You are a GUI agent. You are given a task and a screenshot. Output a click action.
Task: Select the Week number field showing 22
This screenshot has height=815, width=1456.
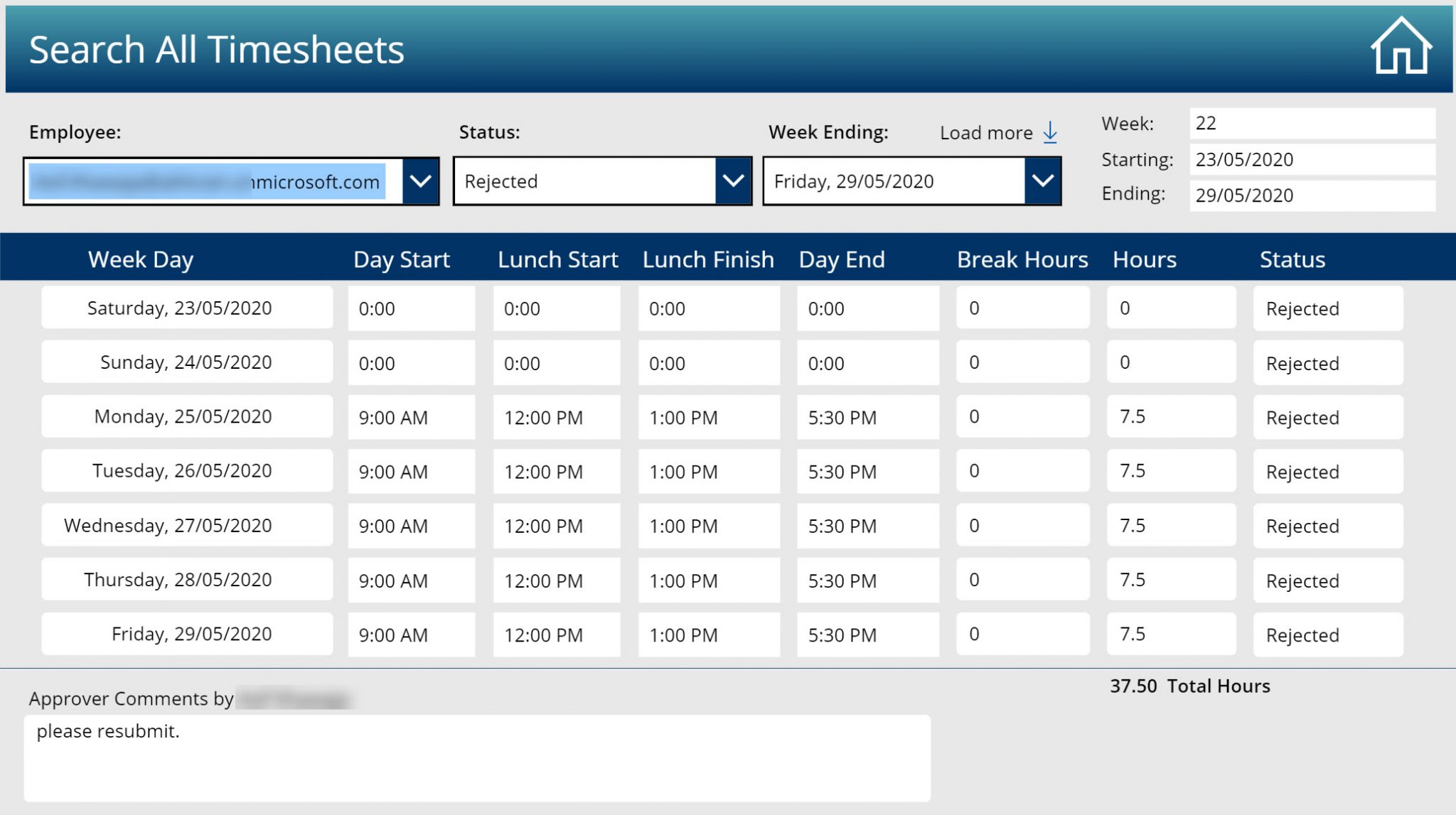(1312, 124)
